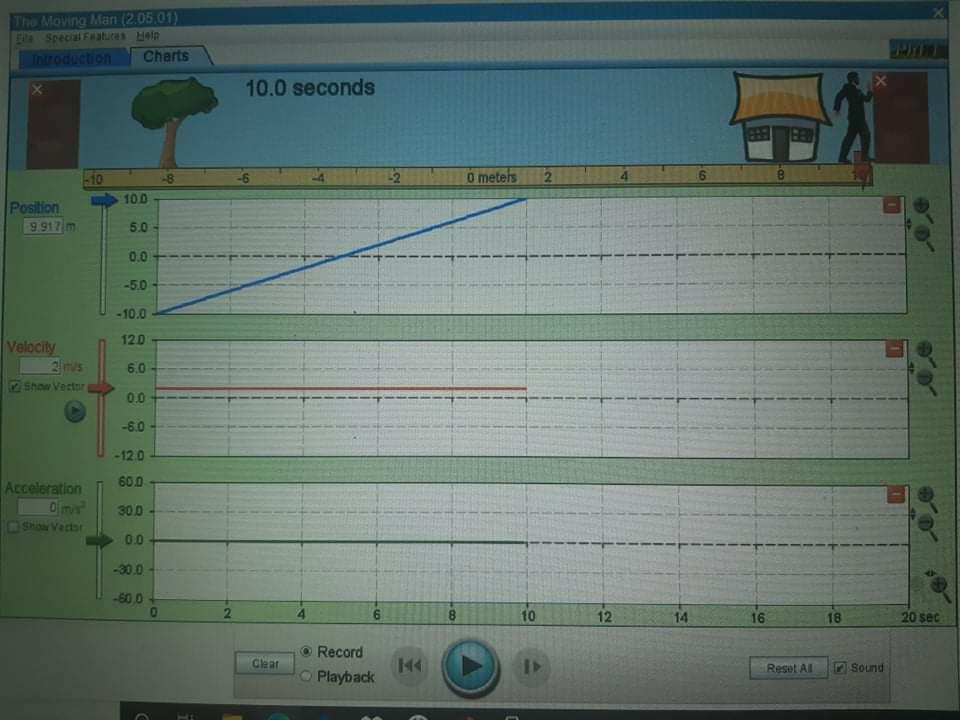Switch to the Charts tab
Screen dimensions: 960x720
(166, 56)
